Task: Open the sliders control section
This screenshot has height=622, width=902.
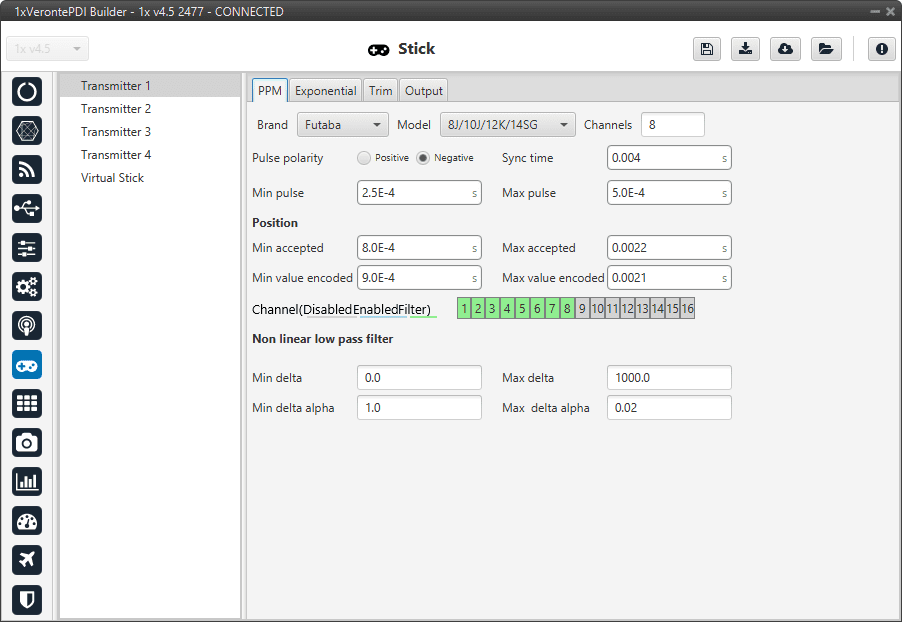Action: pyautogui.click(x=27, y=247)
